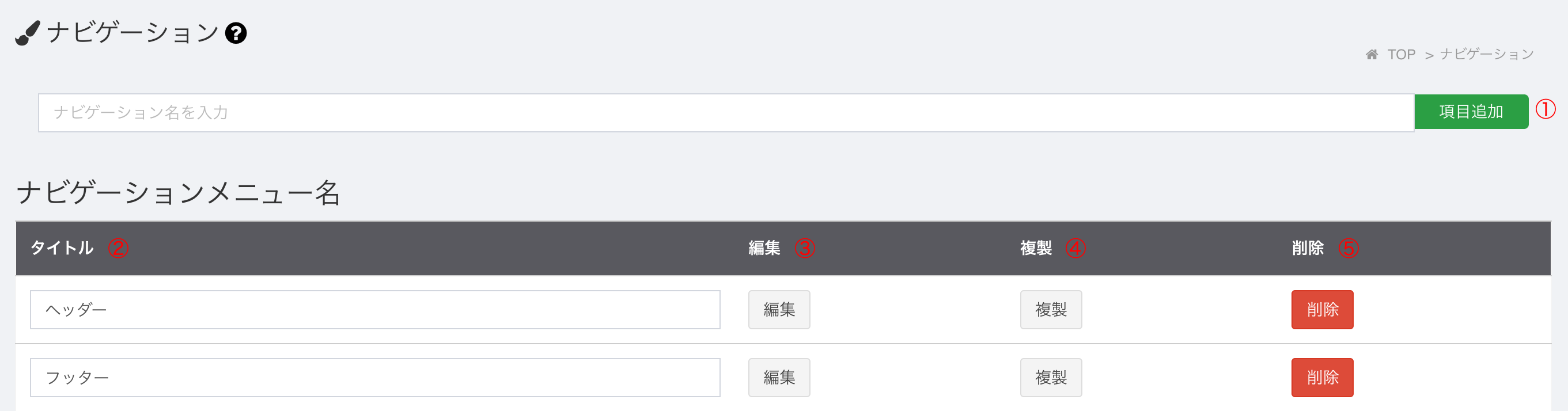Viewport: 1568px width, 411px height.
Task: Delete the フッター navigation menu
Action: 1322,378
